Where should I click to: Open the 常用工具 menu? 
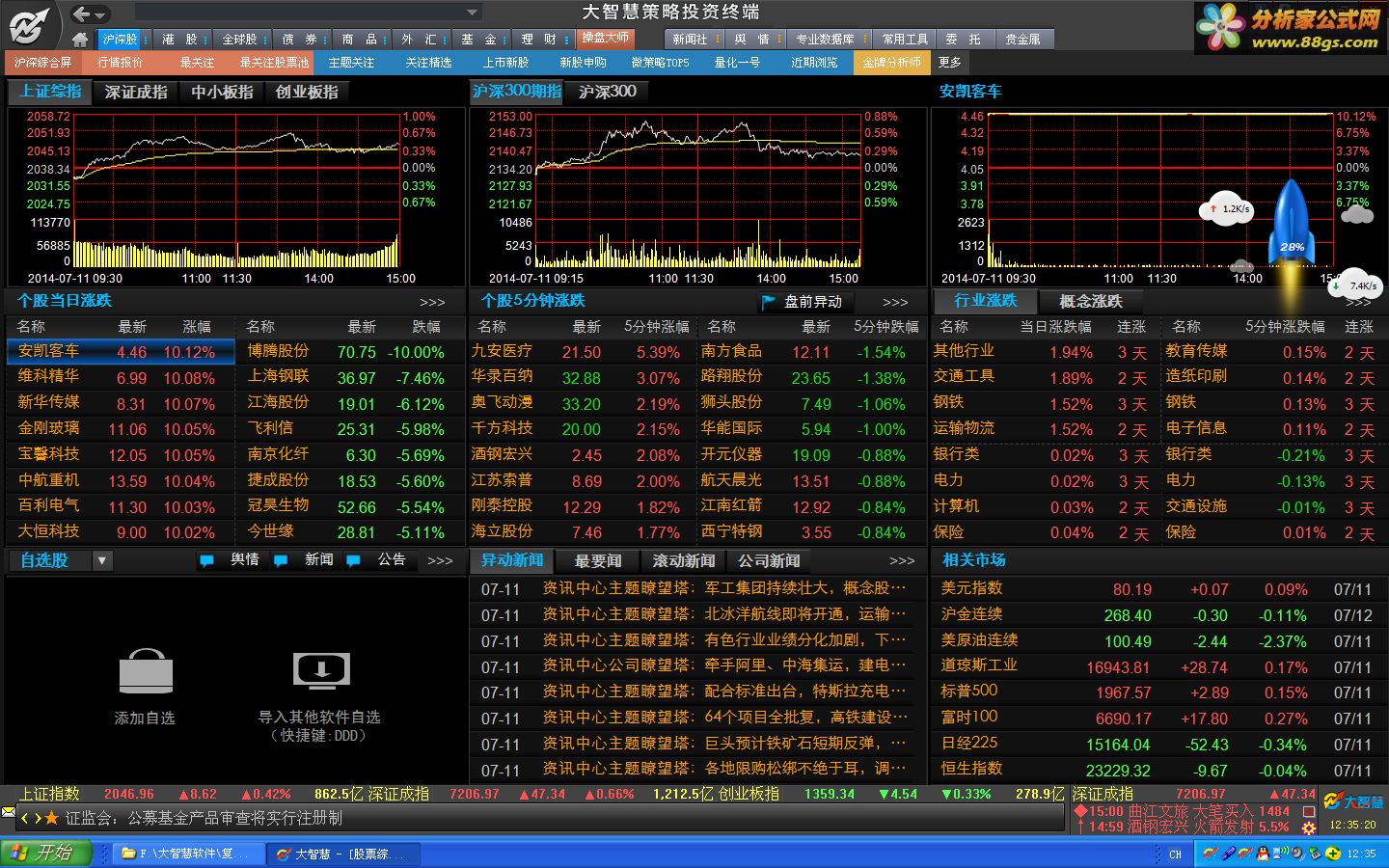pyautogui.click(x=905, y=40)
